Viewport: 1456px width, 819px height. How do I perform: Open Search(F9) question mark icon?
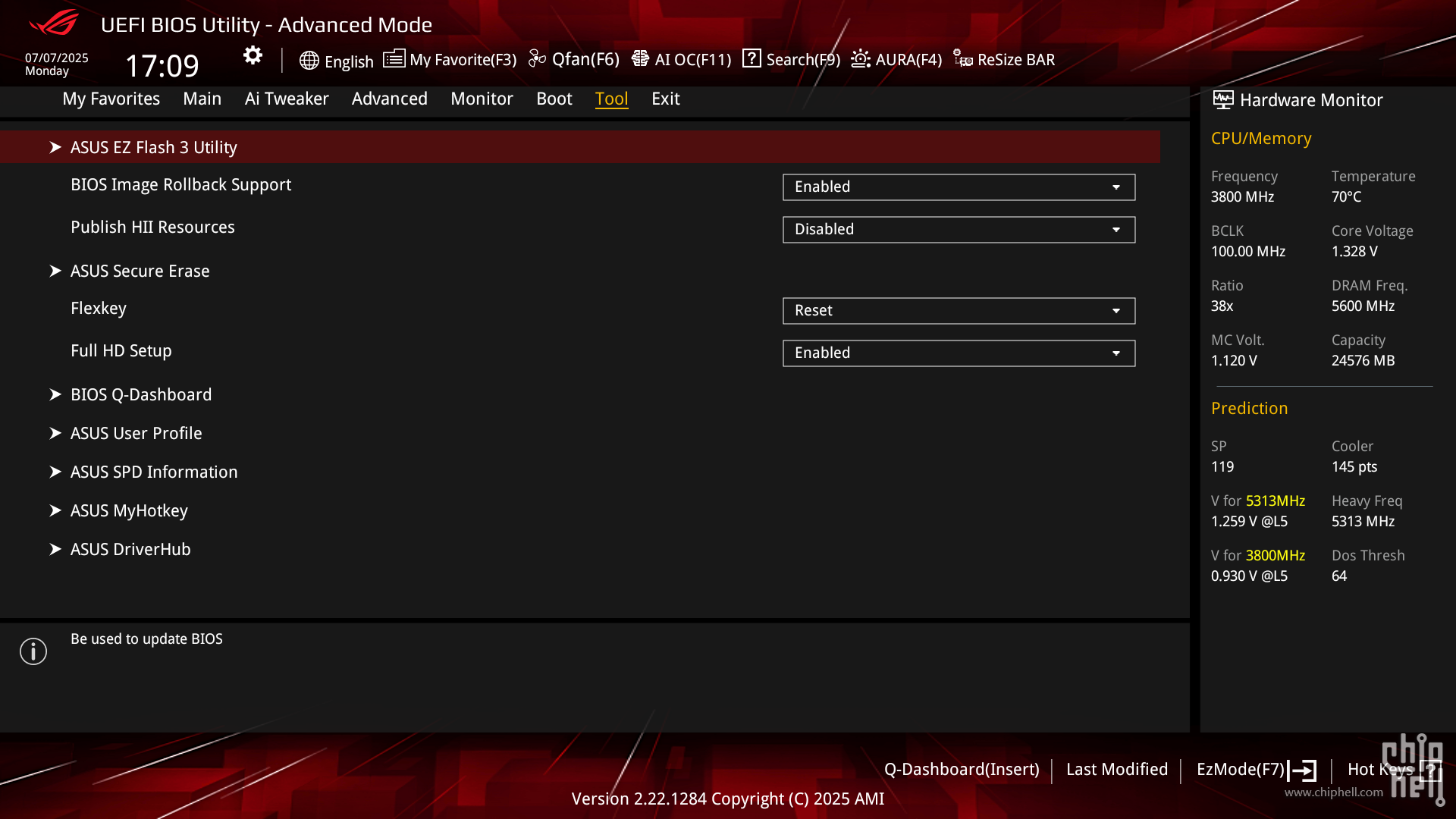tap(752, 58)
